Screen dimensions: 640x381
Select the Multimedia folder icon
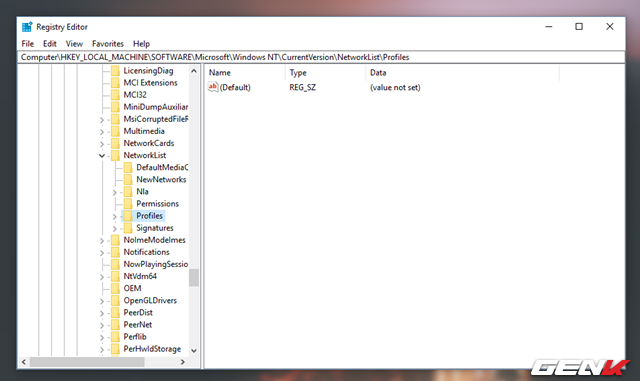tap(116, 131)
